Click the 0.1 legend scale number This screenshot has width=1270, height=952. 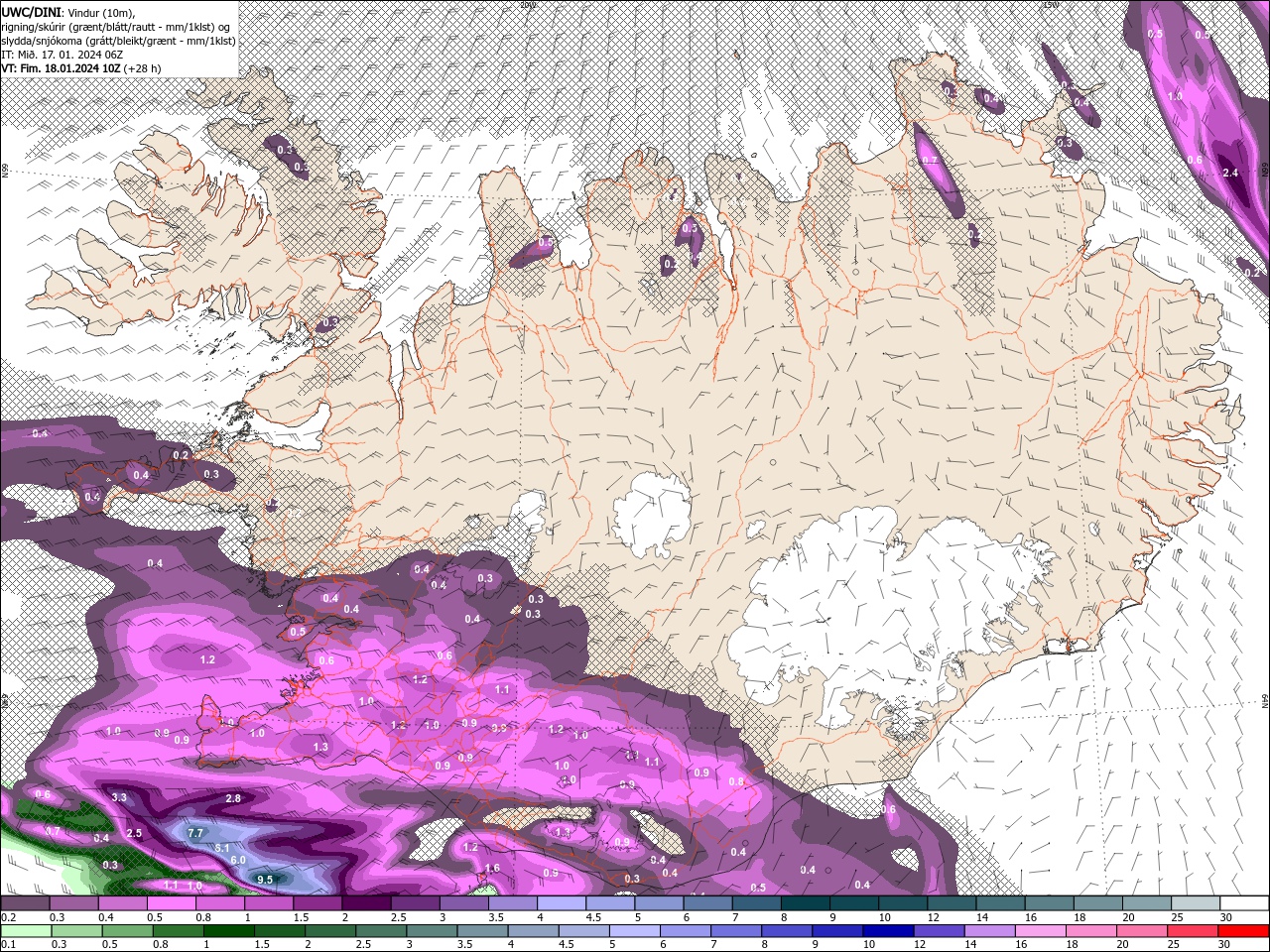click(x=8, y=943)
